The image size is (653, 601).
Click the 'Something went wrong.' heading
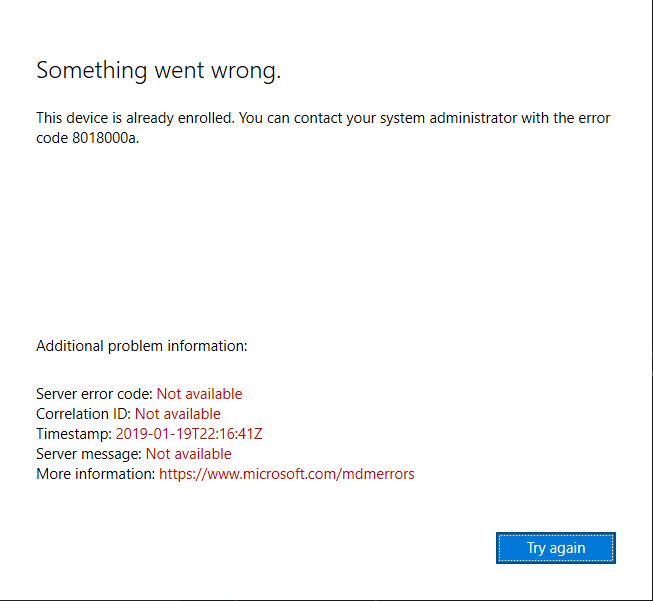(x=159, y=70)
